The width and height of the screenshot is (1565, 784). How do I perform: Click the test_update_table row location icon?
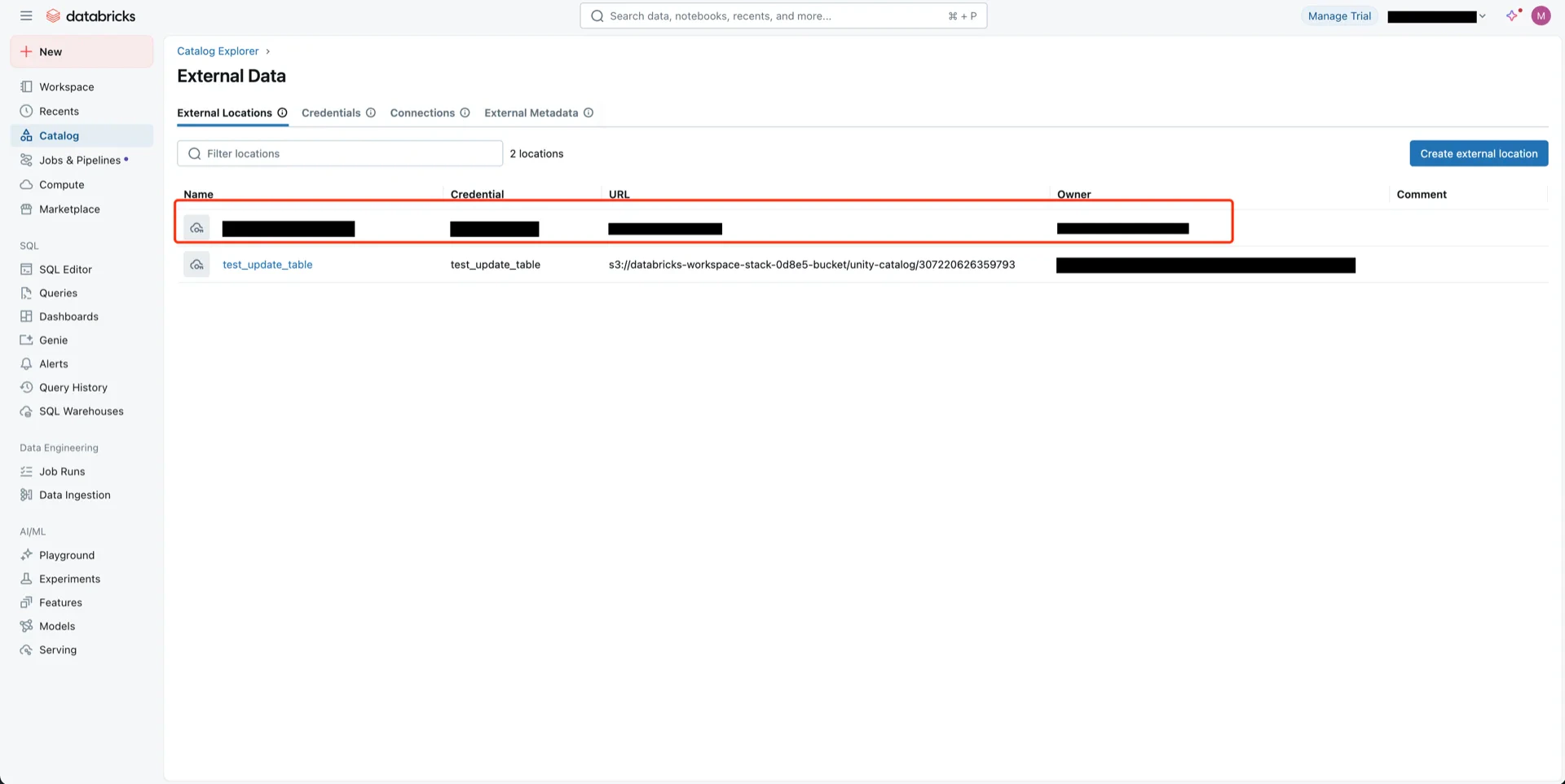196,264
